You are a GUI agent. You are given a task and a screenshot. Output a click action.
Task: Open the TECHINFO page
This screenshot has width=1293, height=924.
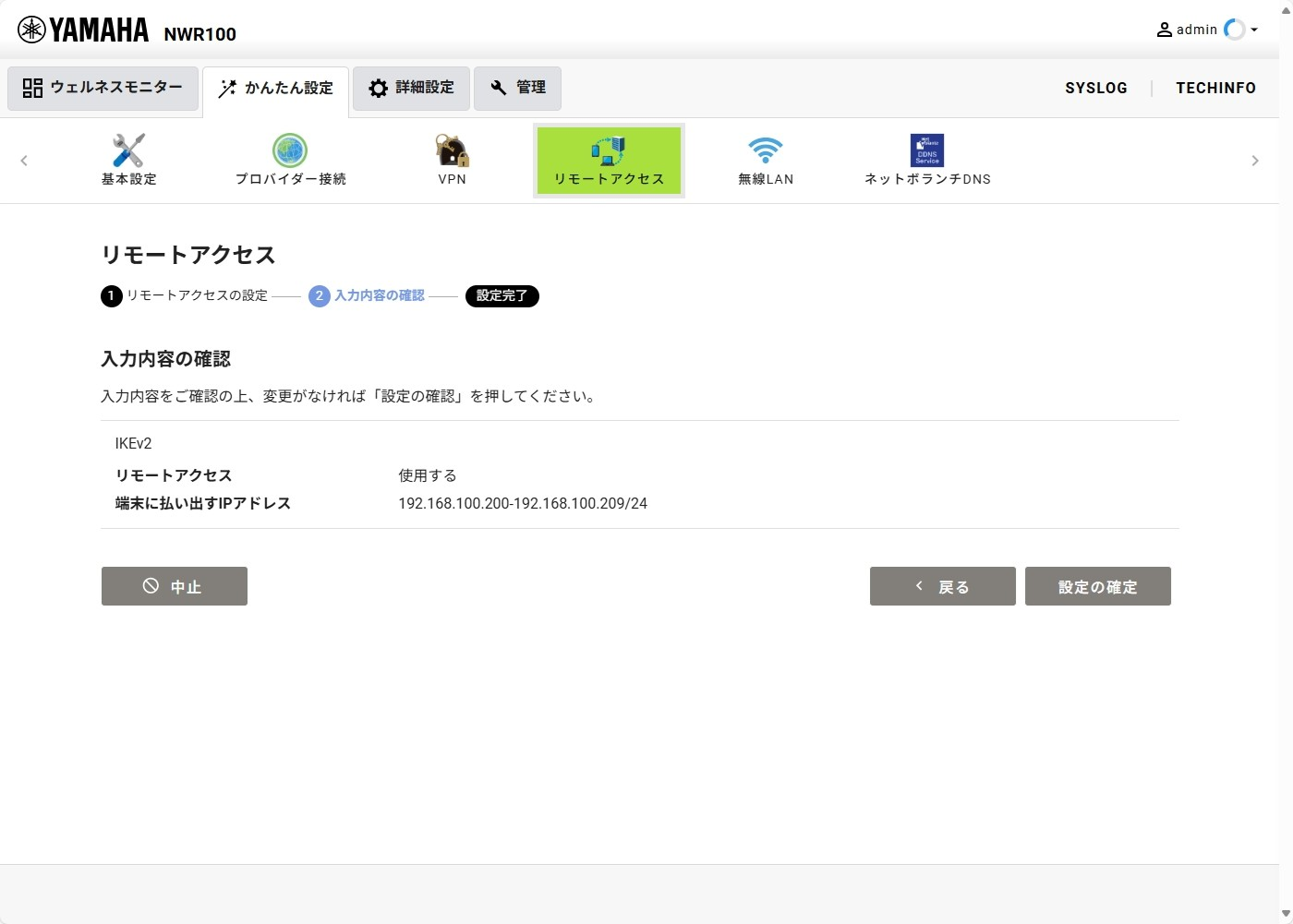point(1215,88)
